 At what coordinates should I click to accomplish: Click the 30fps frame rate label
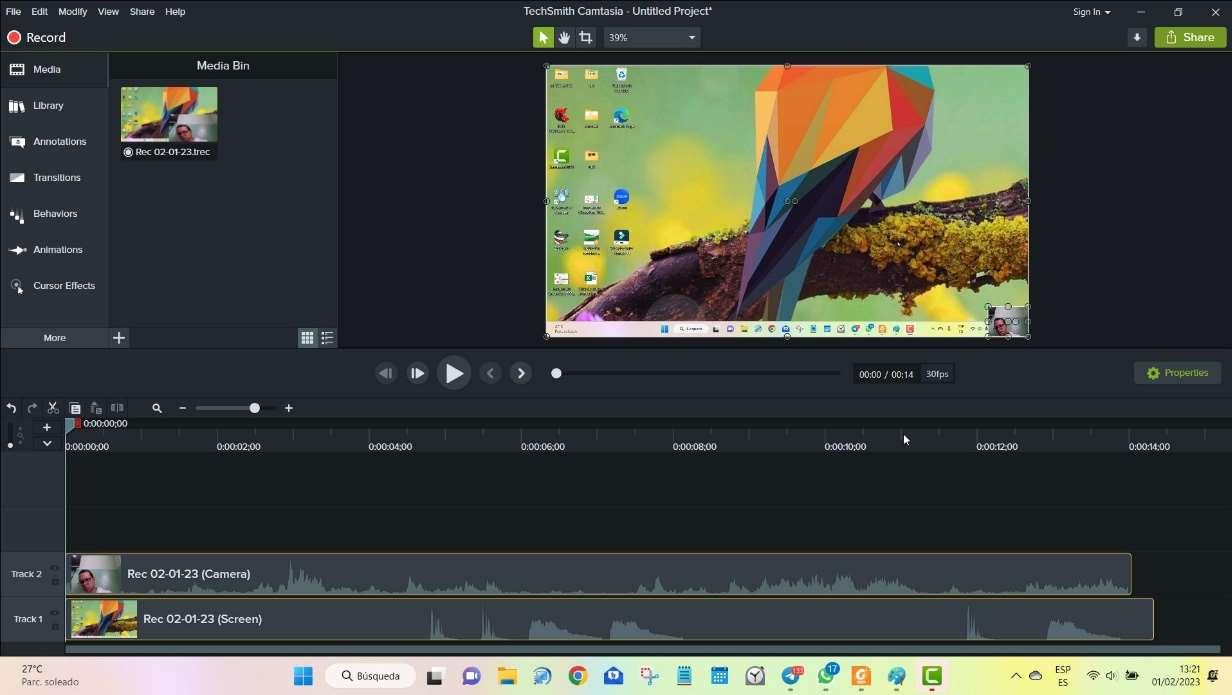937,374
